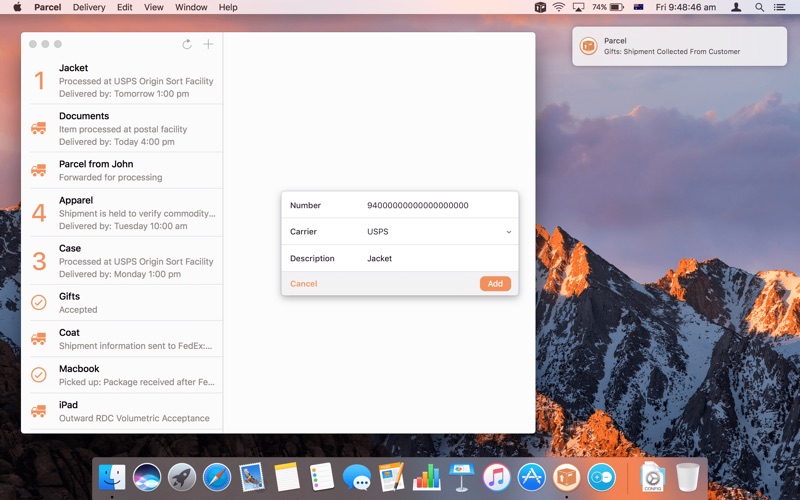Open Messages in the Dock

pyautogui.click(x=357, y=478)
